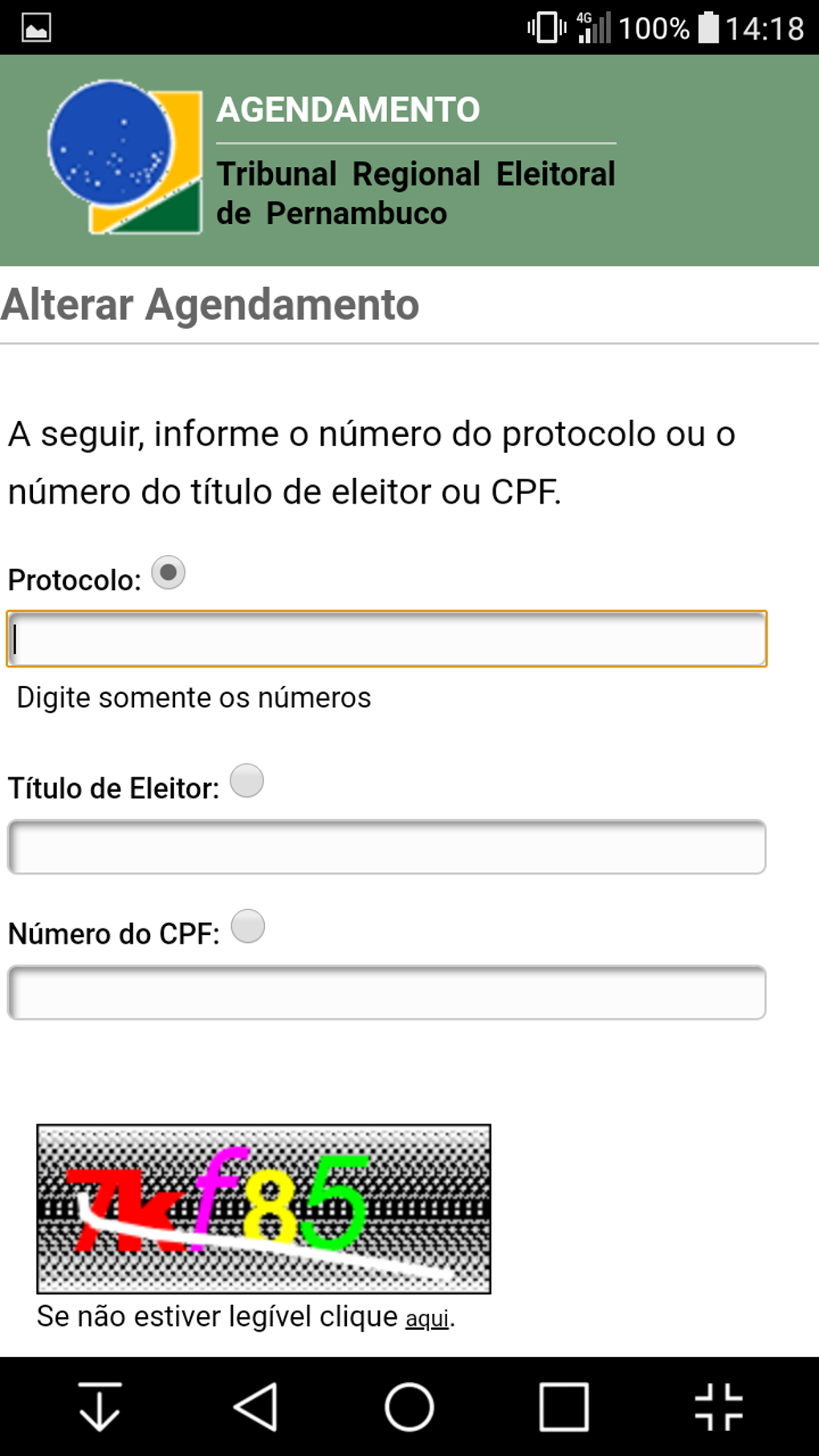Click the Número do CPF input field
The width and height of the screenshot is (819, 1456).
(386, 993)
